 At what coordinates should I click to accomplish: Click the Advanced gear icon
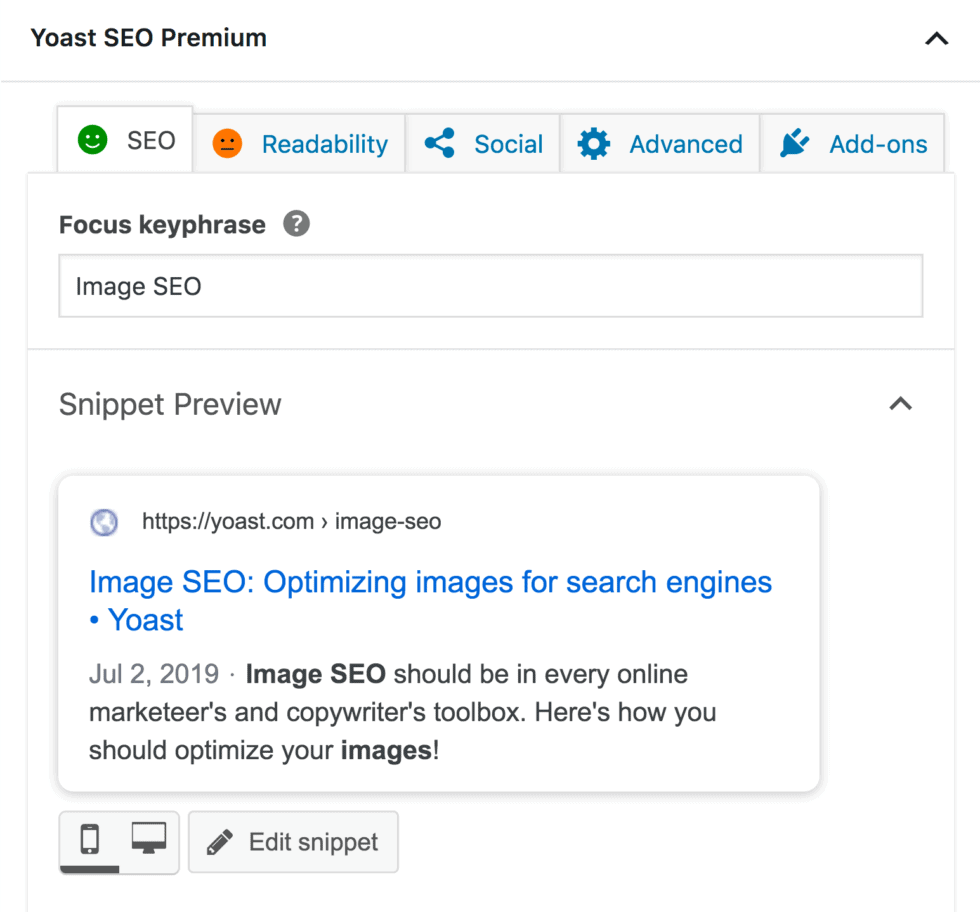pos(594,144)
